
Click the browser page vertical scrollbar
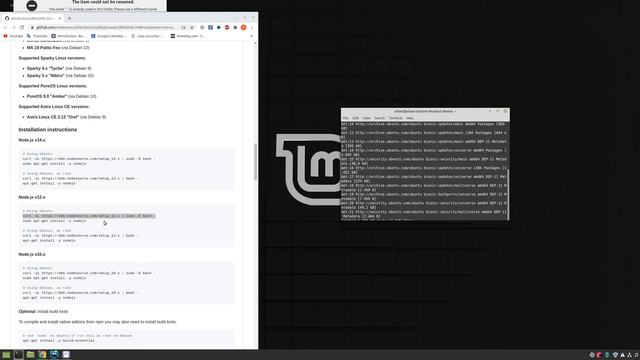coord(256,162)
